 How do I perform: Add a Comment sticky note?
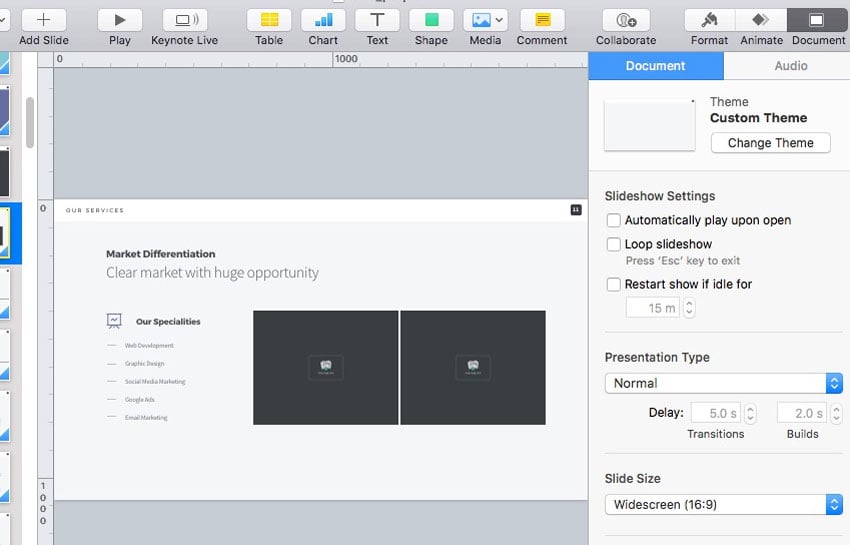click(x=542, y=20)
